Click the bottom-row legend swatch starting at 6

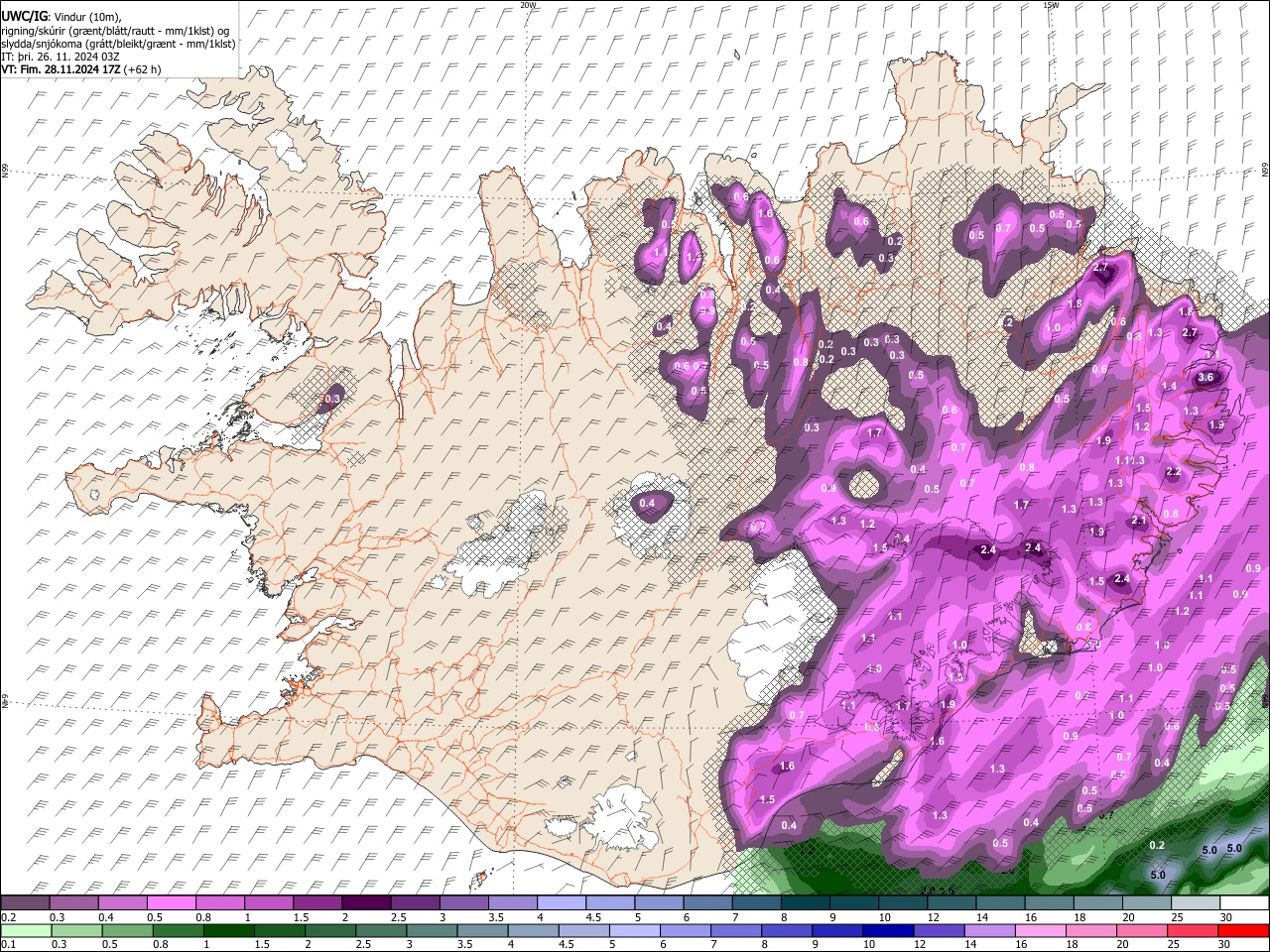[685, 930]
